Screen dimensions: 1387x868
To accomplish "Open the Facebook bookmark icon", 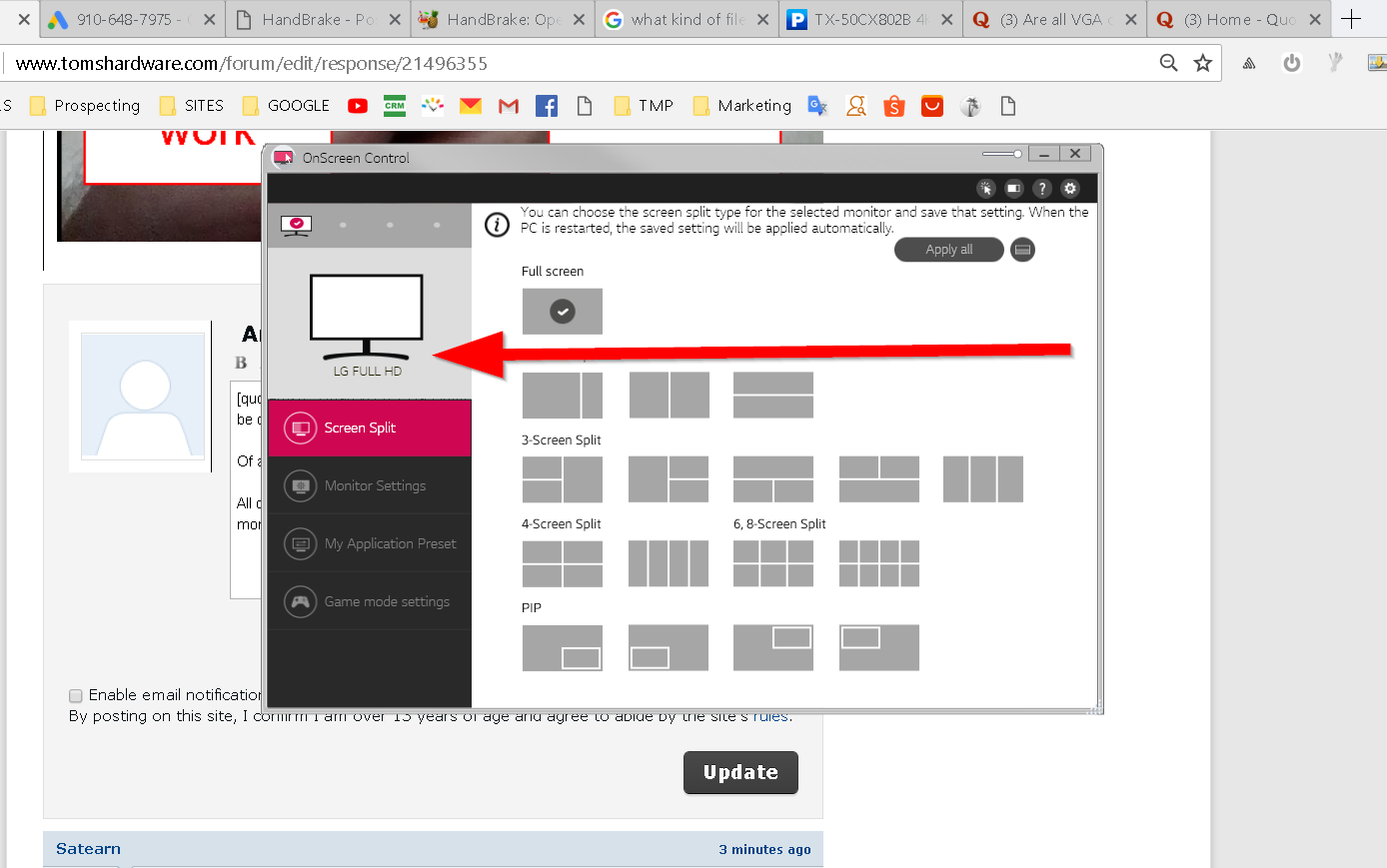I will point(547,106).
